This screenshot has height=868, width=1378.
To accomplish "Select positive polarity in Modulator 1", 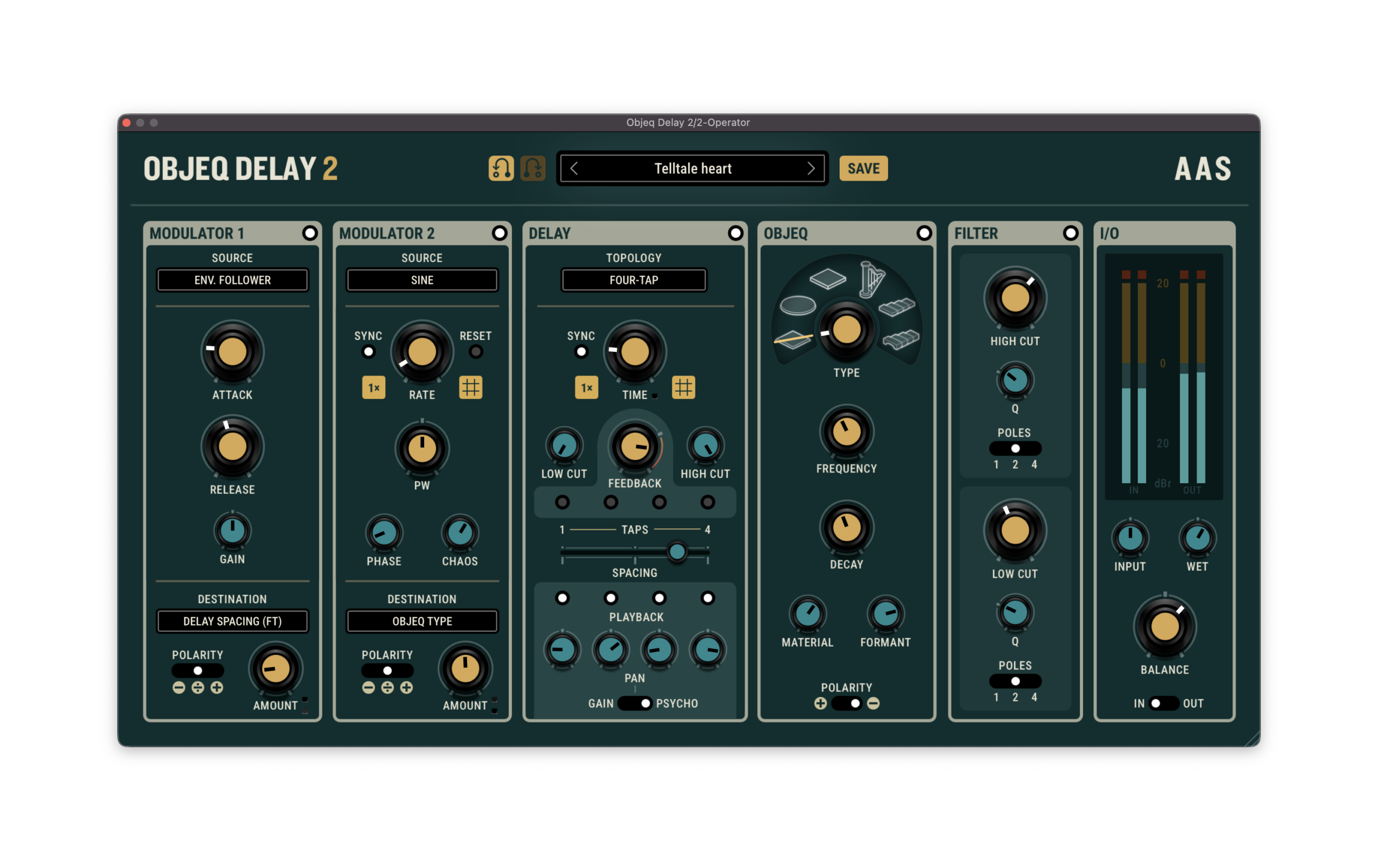I will tap(216, 688).
